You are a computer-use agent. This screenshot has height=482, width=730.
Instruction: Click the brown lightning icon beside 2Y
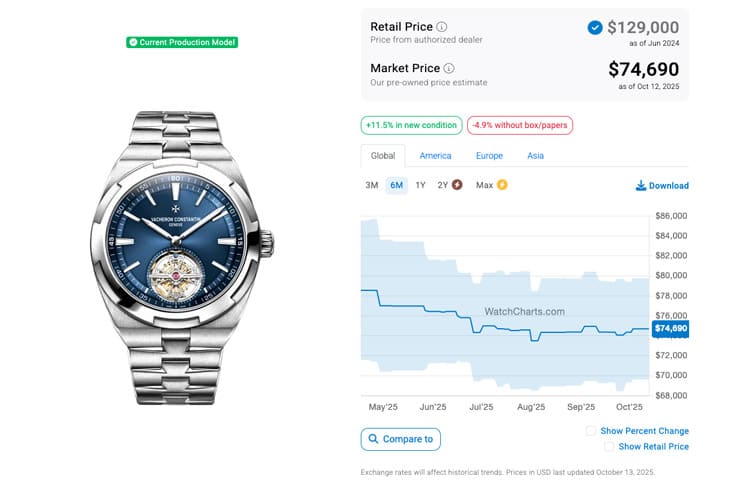457,185
